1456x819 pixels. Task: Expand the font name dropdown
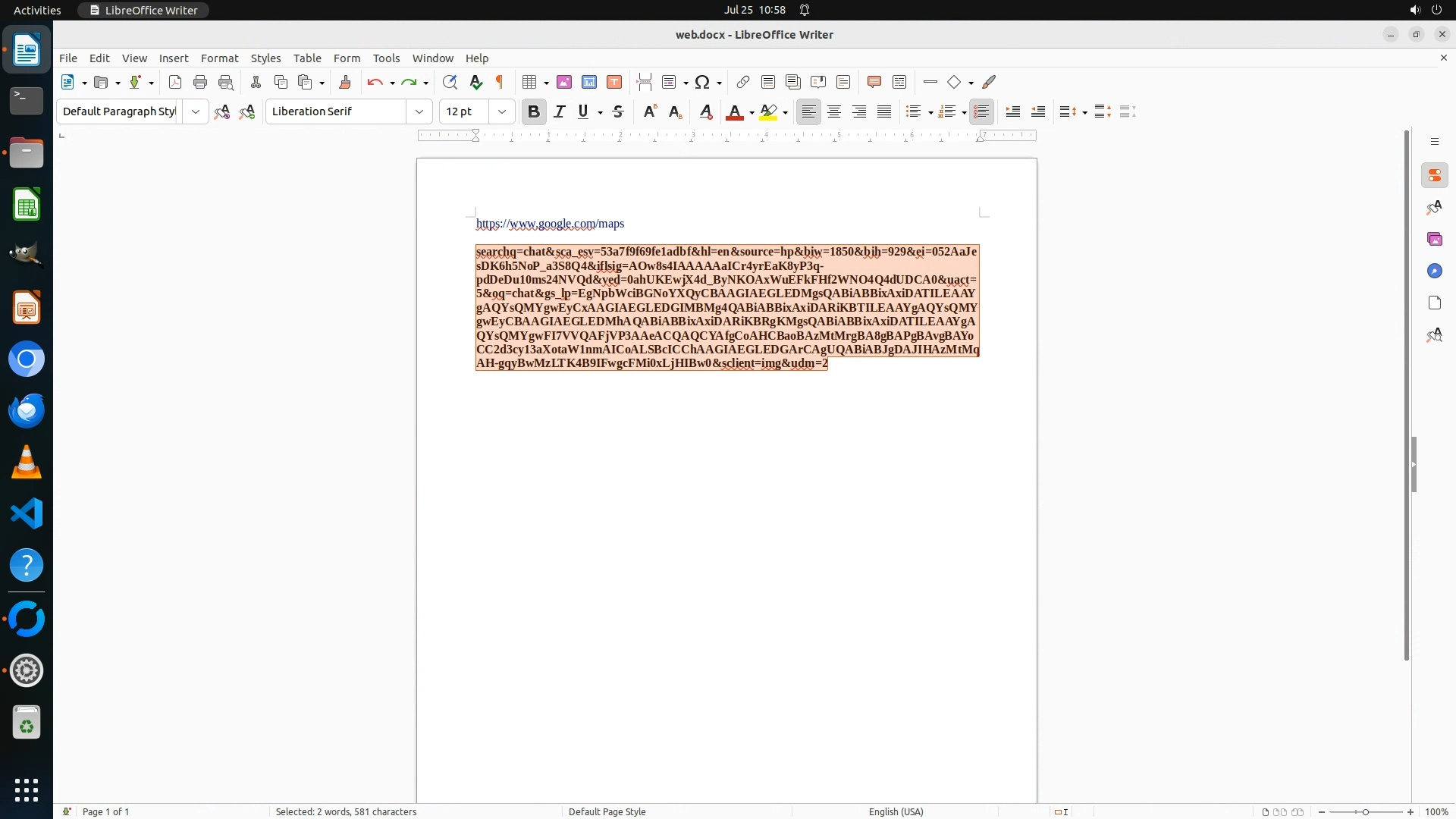point(419,111)
